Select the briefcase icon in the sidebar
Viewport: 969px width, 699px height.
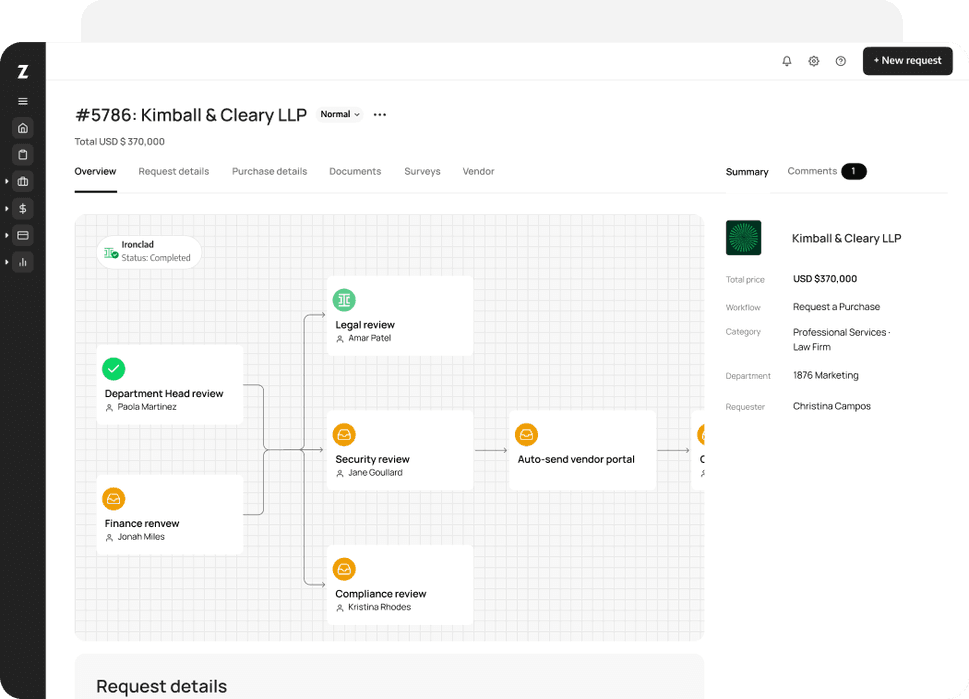coord(22,182)
